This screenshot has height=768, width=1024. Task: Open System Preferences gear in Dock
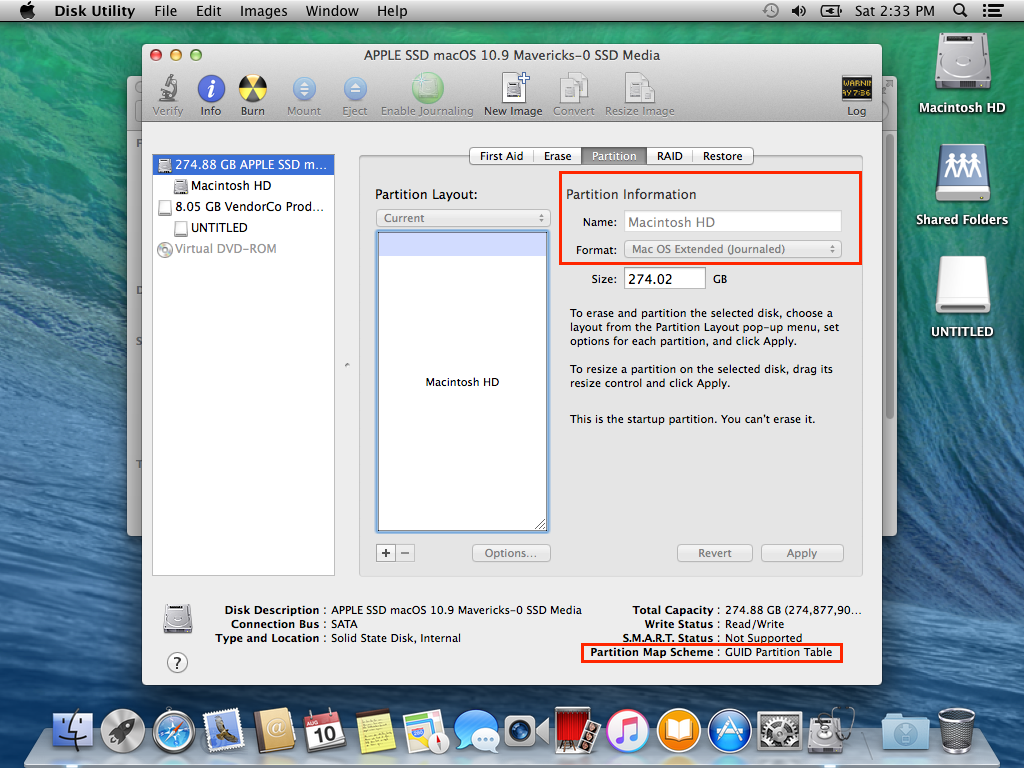click(x=779, y=730)
